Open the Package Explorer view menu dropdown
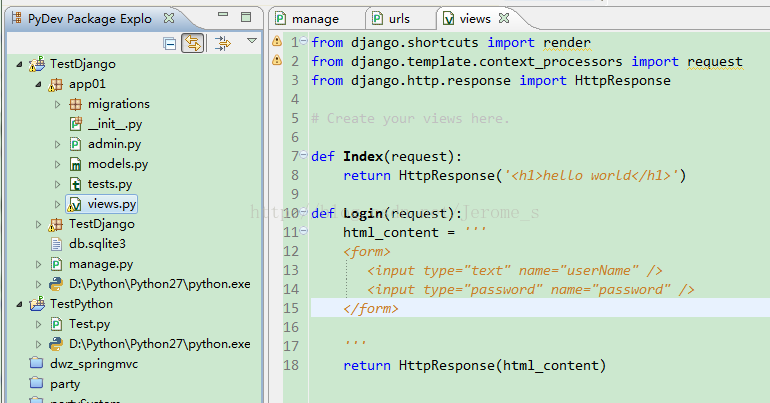This screenshot has width=770, height=403. point(252,41)
